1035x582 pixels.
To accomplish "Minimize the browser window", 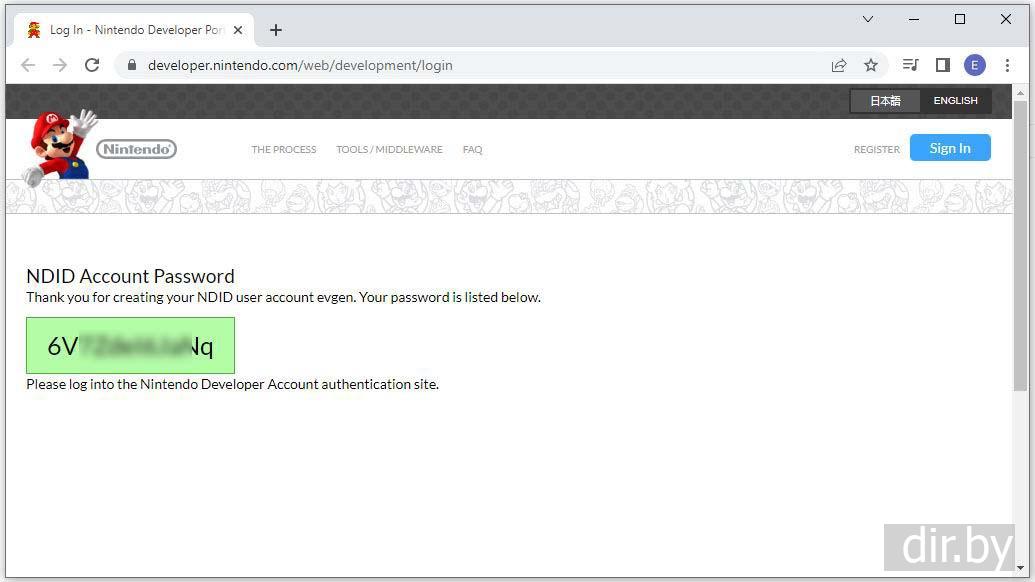I will point(914,19).
